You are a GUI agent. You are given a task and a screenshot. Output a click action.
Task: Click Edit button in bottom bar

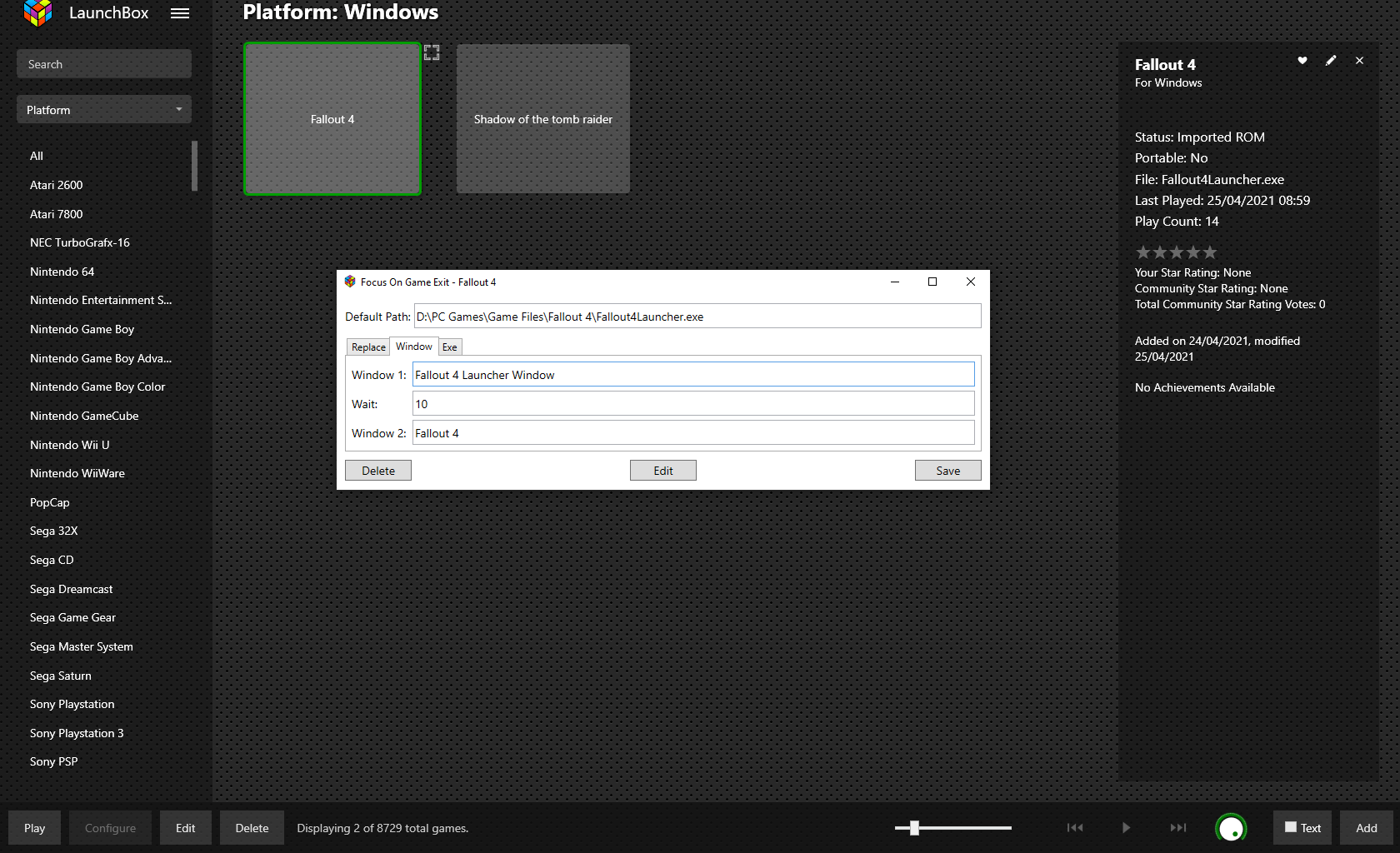[x=185, y=828]
